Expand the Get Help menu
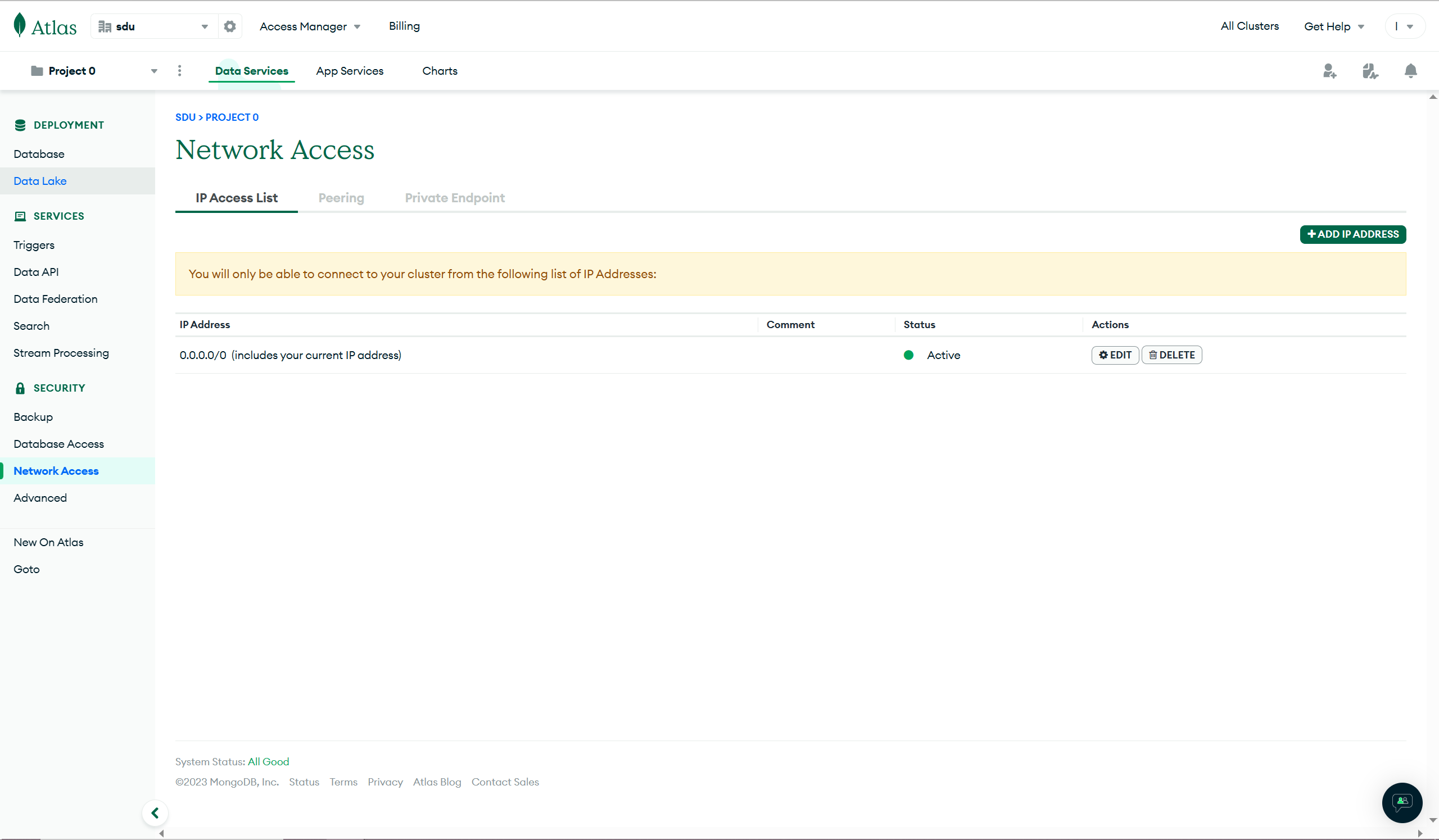Viewport: 1439px width, 840px height. 1334,26
